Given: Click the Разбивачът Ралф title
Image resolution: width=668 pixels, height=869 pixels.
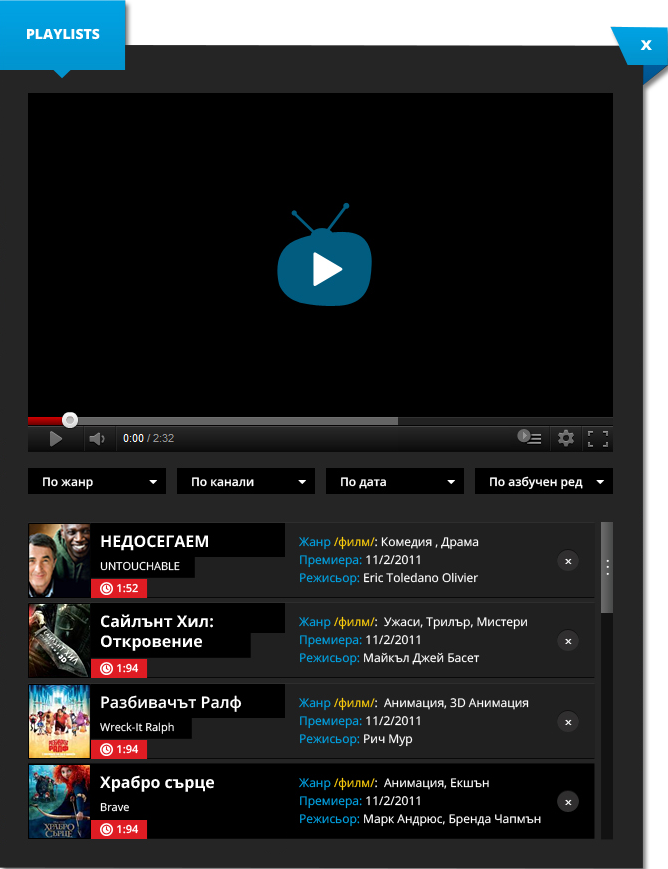Looking at the screenshot, I should pyautogui.click(x=171, y=703).
